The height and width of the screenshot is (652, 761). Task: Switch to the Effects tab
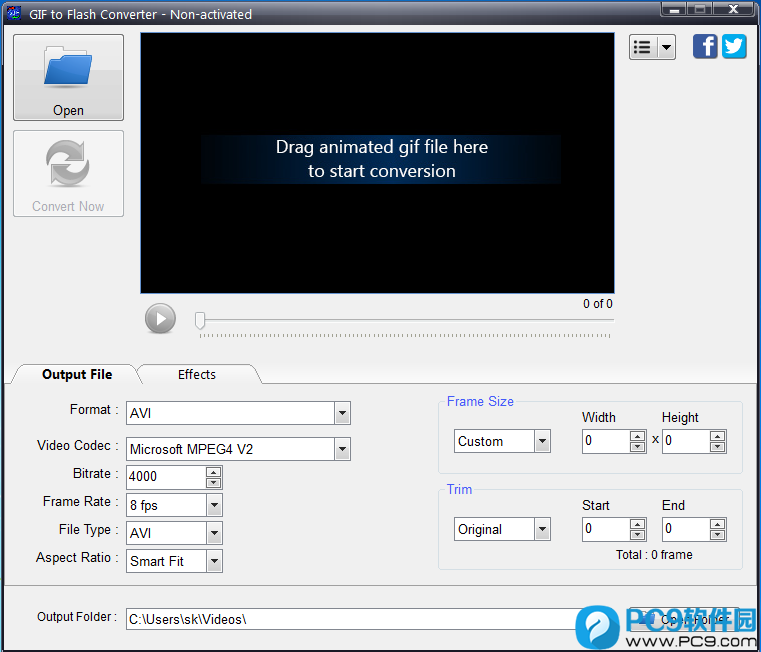point(197,375)
